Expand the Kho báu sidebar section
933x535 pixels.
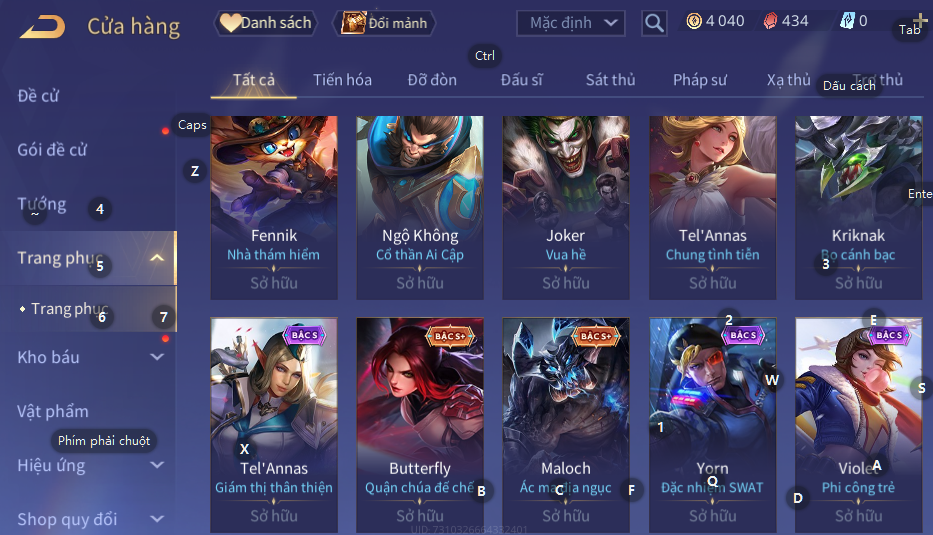(x=157, y=357)
